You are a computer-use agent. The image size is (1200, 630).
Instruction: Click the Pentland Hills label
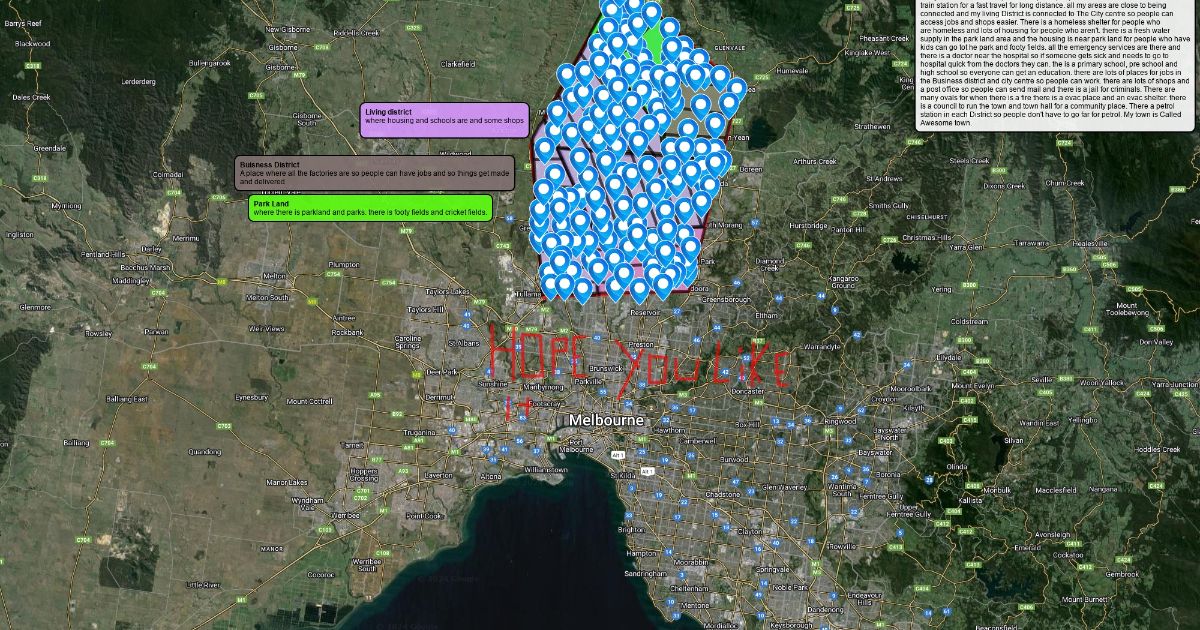pos(103,254)
